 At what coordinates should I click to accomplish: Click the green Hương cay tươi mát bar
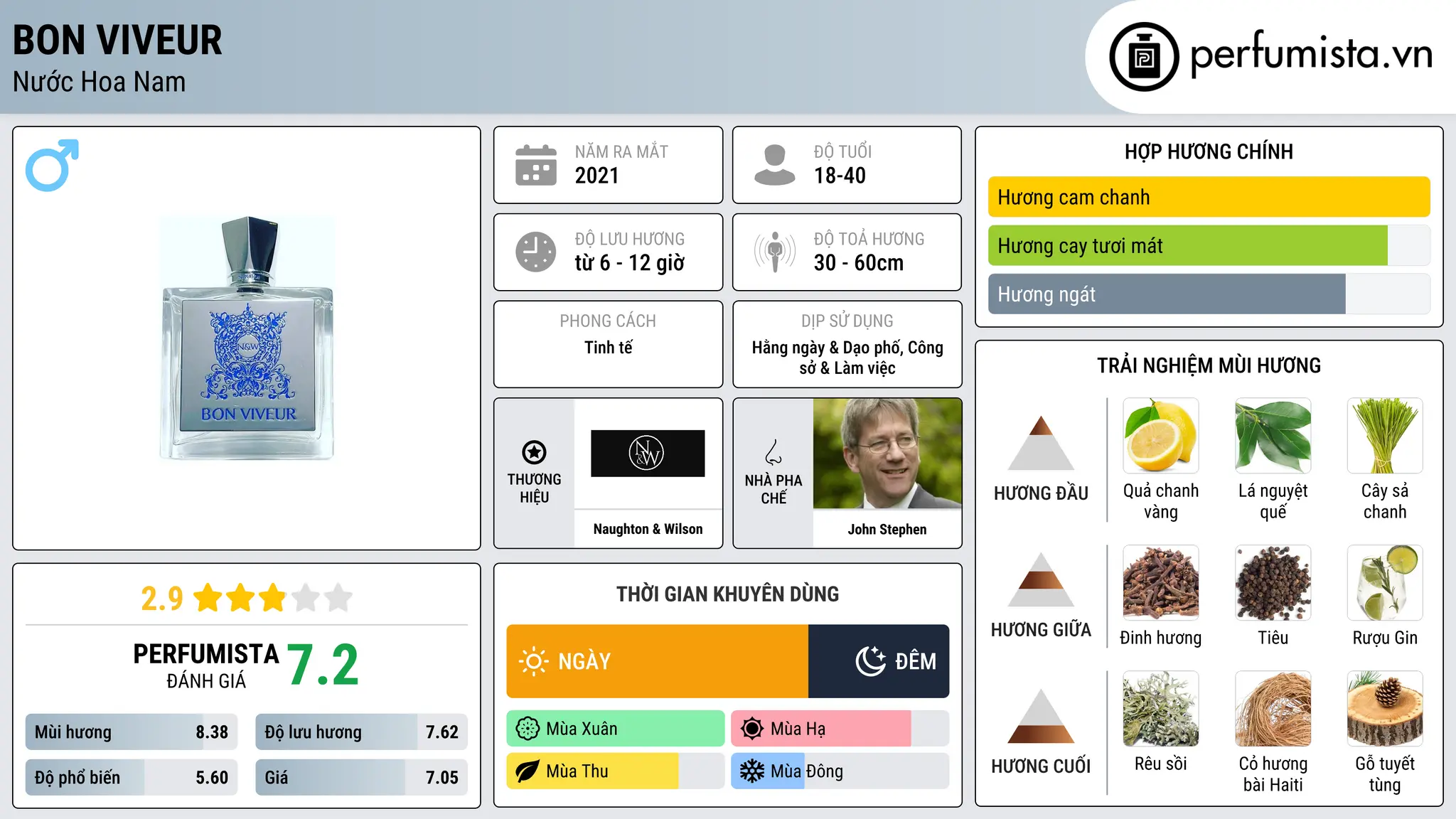(1187, 246)
